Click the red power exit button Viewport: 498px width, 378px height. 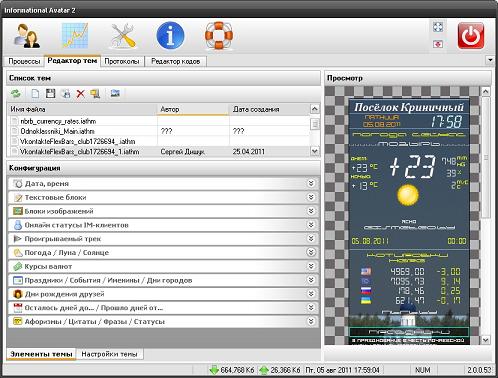(x=471, y=36)
